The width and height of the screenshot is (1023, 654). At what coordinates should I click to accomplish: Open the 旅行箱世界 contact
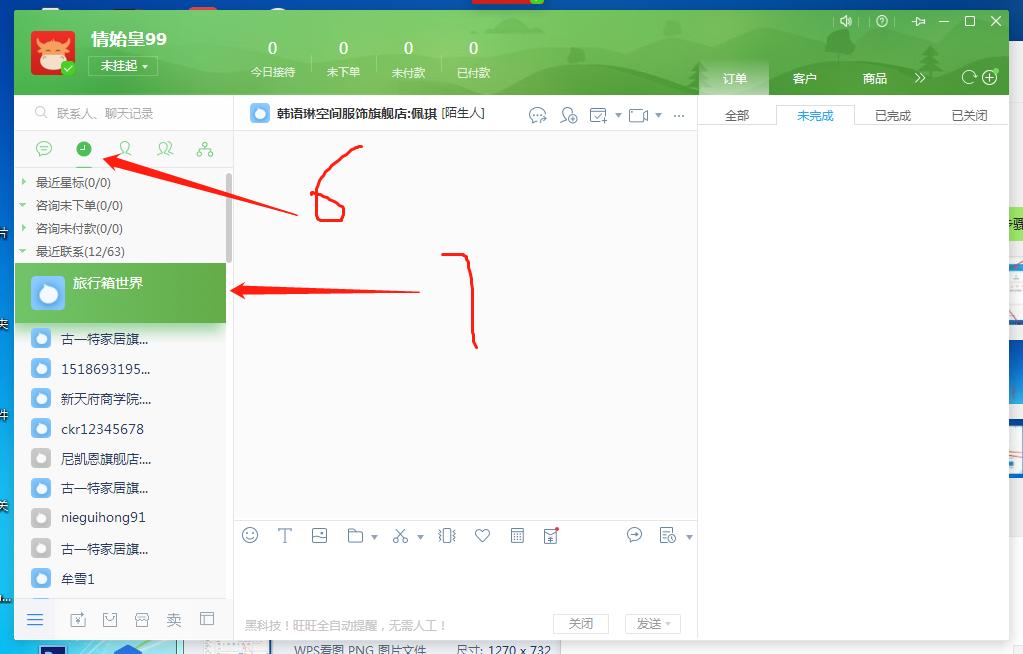(x=121, y=292)
